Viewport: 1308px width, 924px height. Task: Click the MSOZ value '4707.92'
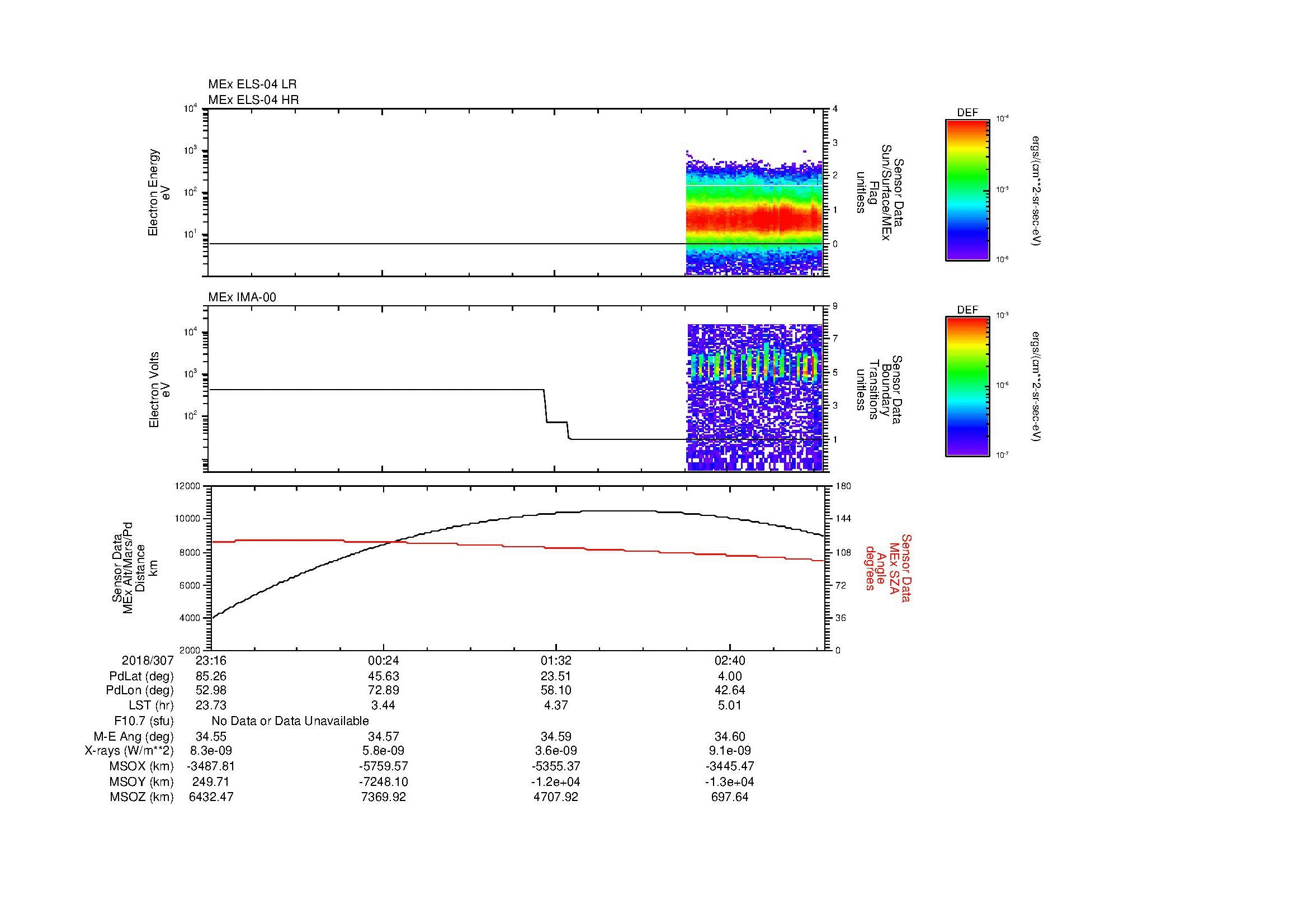pos(556,797)
